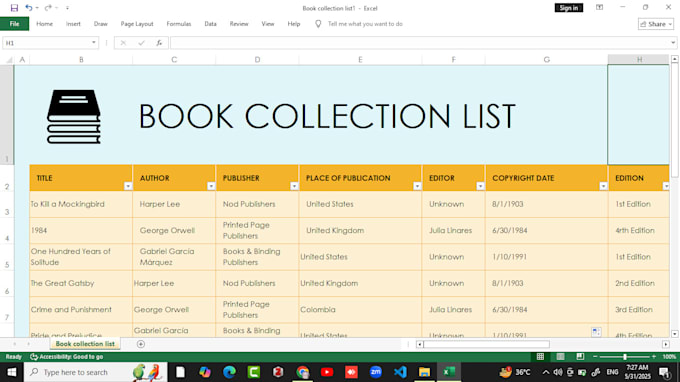
Task: Open the COPYRIGHT DATE filter dropdown
Action: 603,186
